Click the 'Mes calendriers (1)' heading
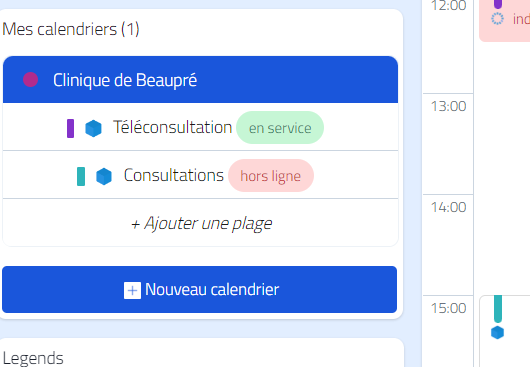 (x=71, y=29)
